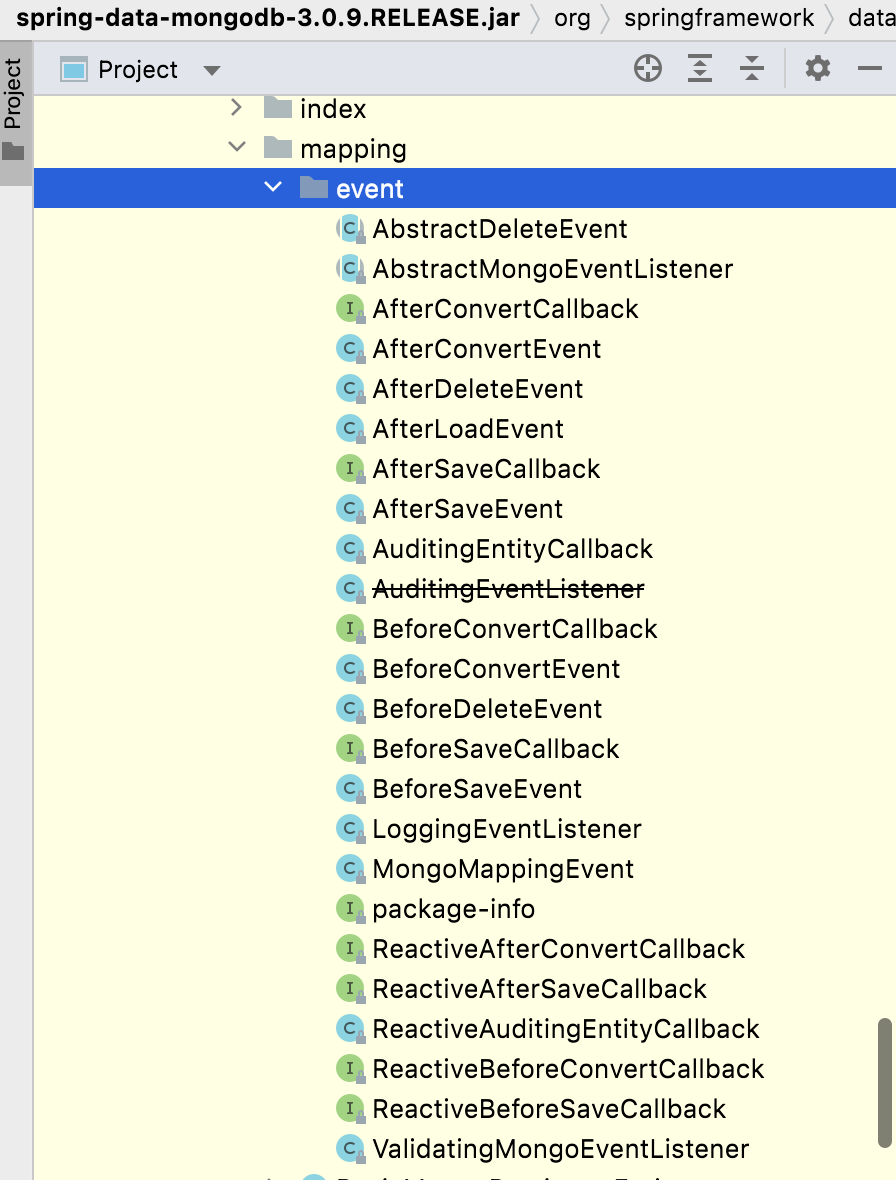Viewport: 896px width, 1180px height.
Task: Select the index folder name
Action: point(333,108)
